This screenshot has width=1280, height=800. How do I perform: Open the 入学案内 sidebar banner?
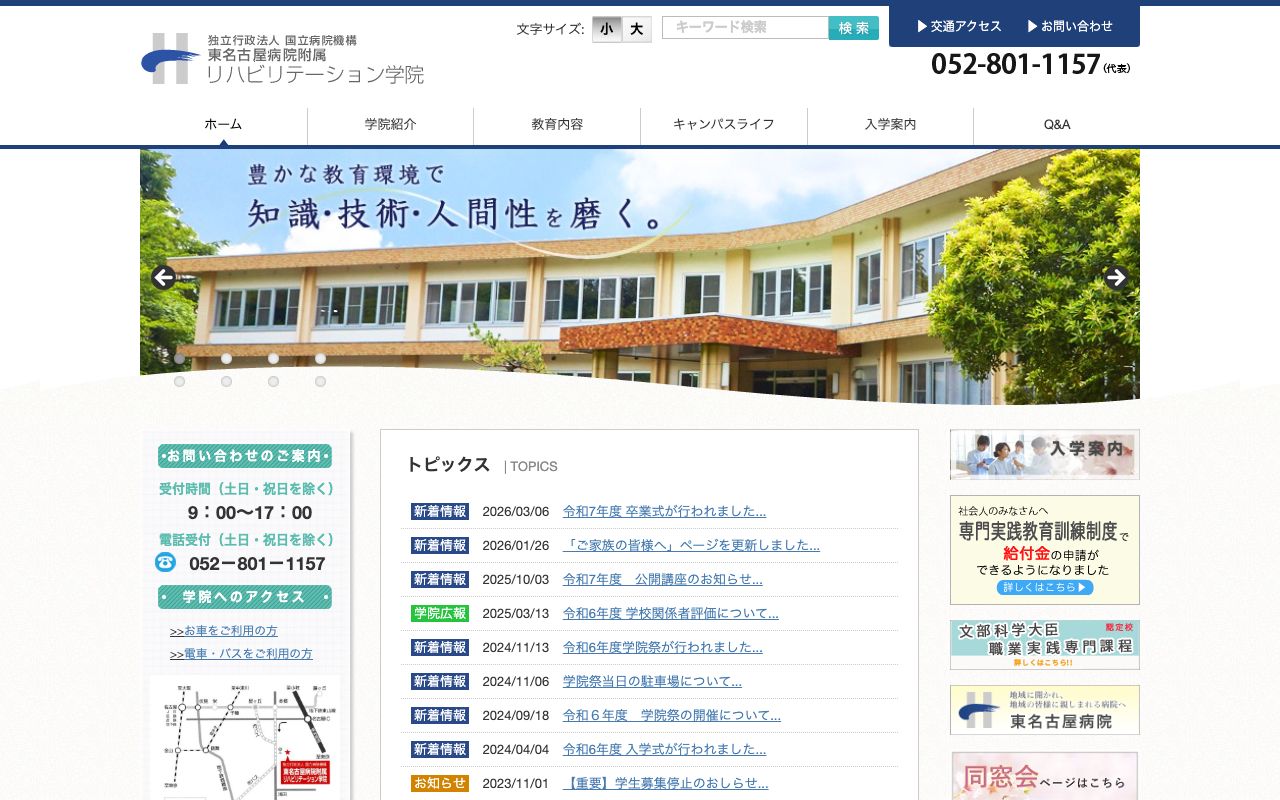pyautogui.click(x=1044, y=455)
